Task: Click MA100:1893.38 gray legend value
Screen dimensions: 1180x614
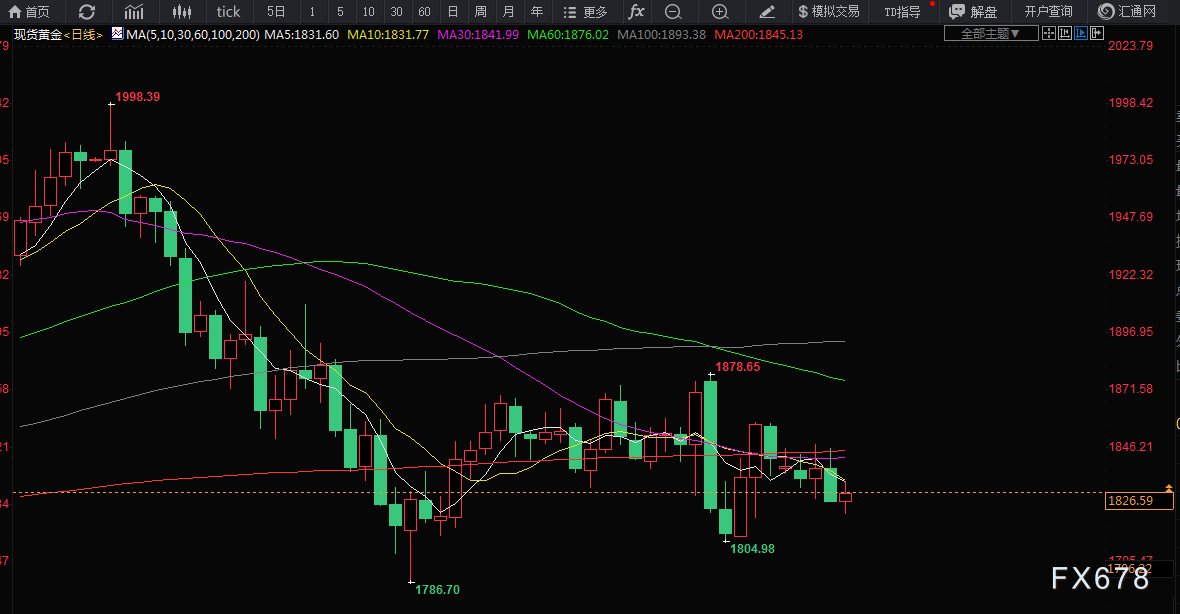Action: pos(661,35)
